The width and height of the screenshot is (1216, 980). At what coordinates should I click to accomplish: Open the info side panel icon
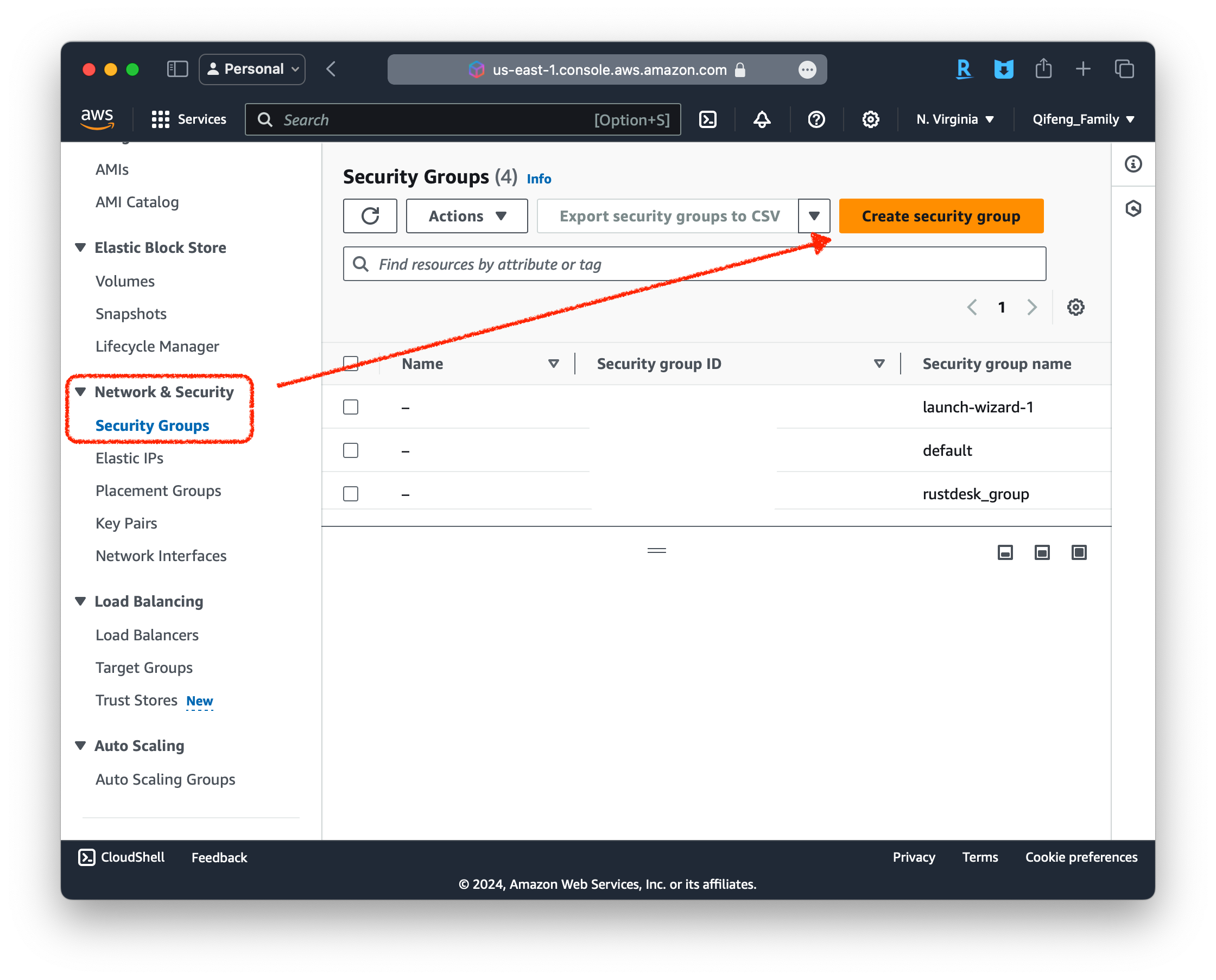pyautogui.click(x=1133, y=164)
